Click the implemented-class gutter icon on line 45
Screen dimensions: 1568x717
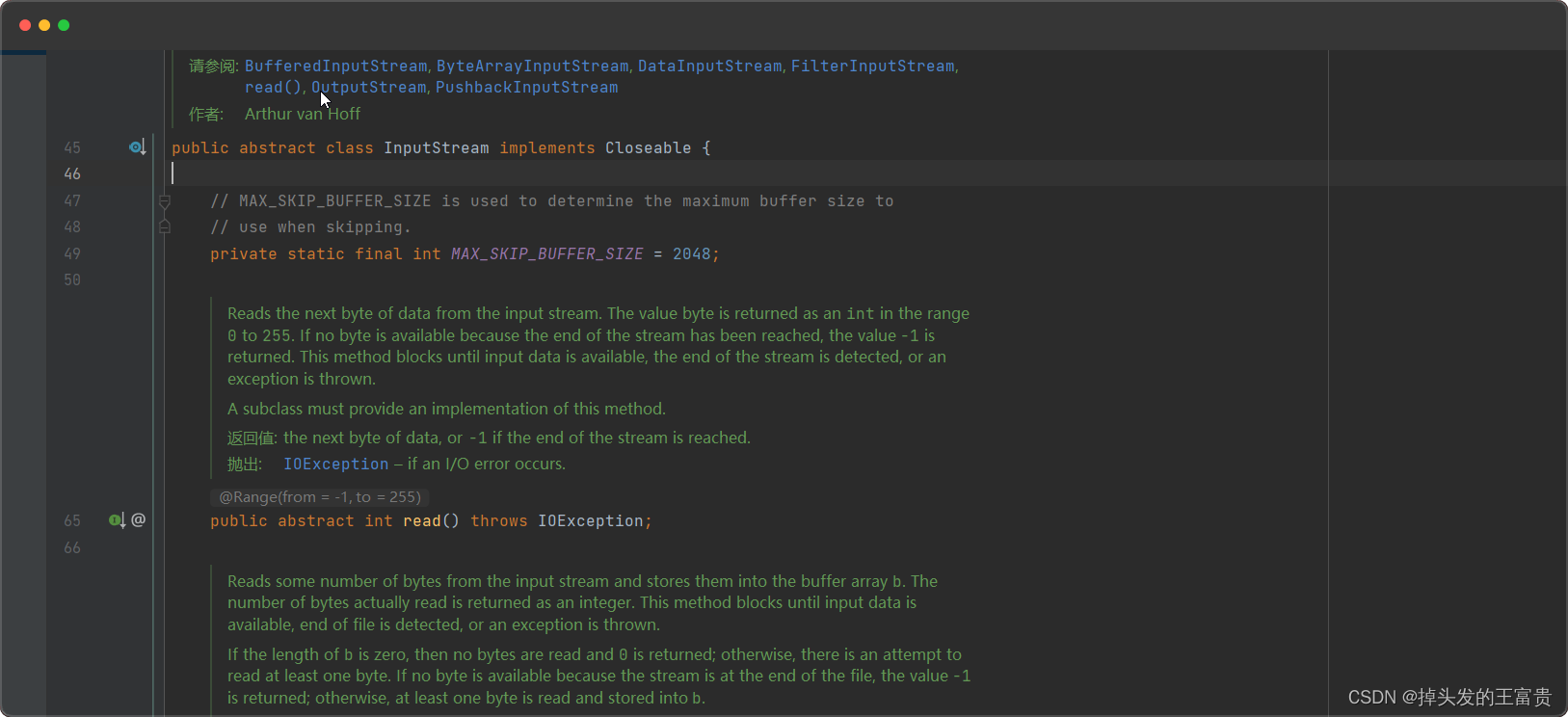(138, 147)
